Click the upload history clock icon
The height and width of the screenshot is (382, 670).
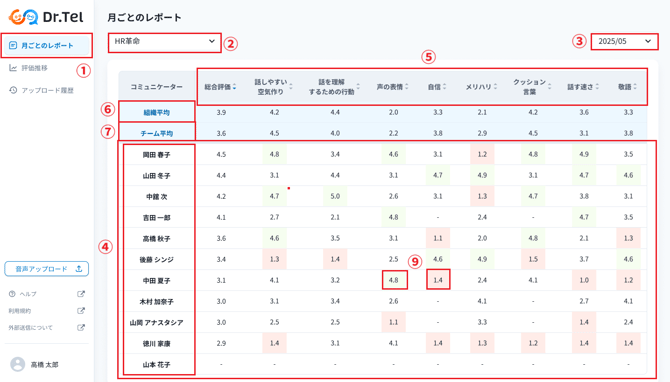[x=13, y=90]
